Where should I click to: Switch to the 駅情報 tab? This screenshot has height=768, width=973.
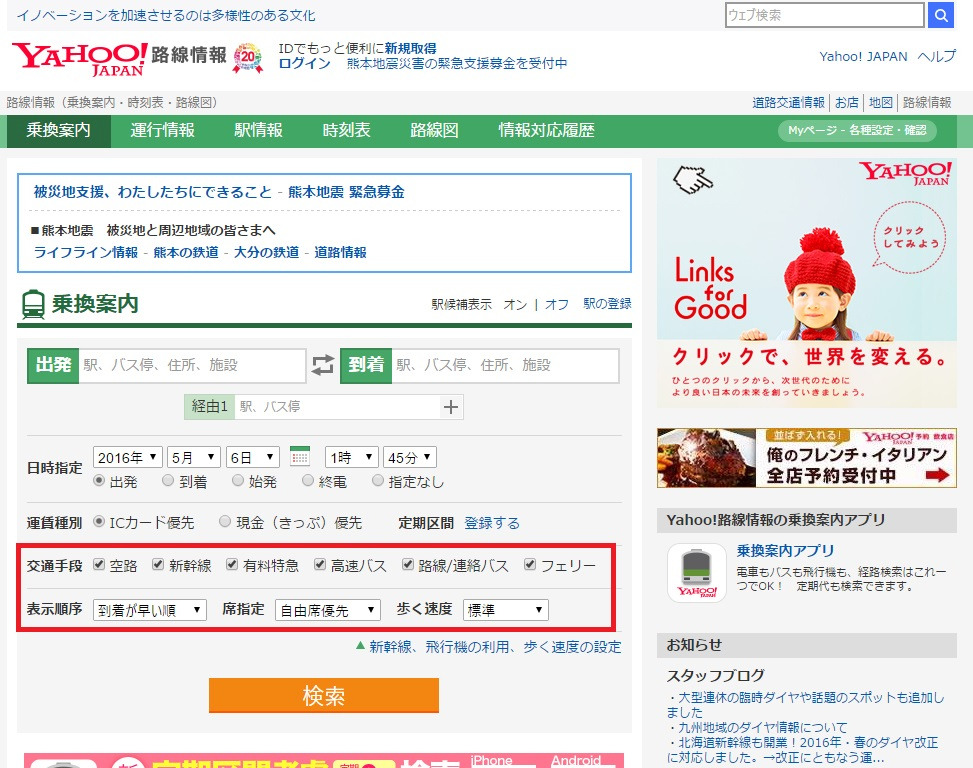[x=259, y=130]
